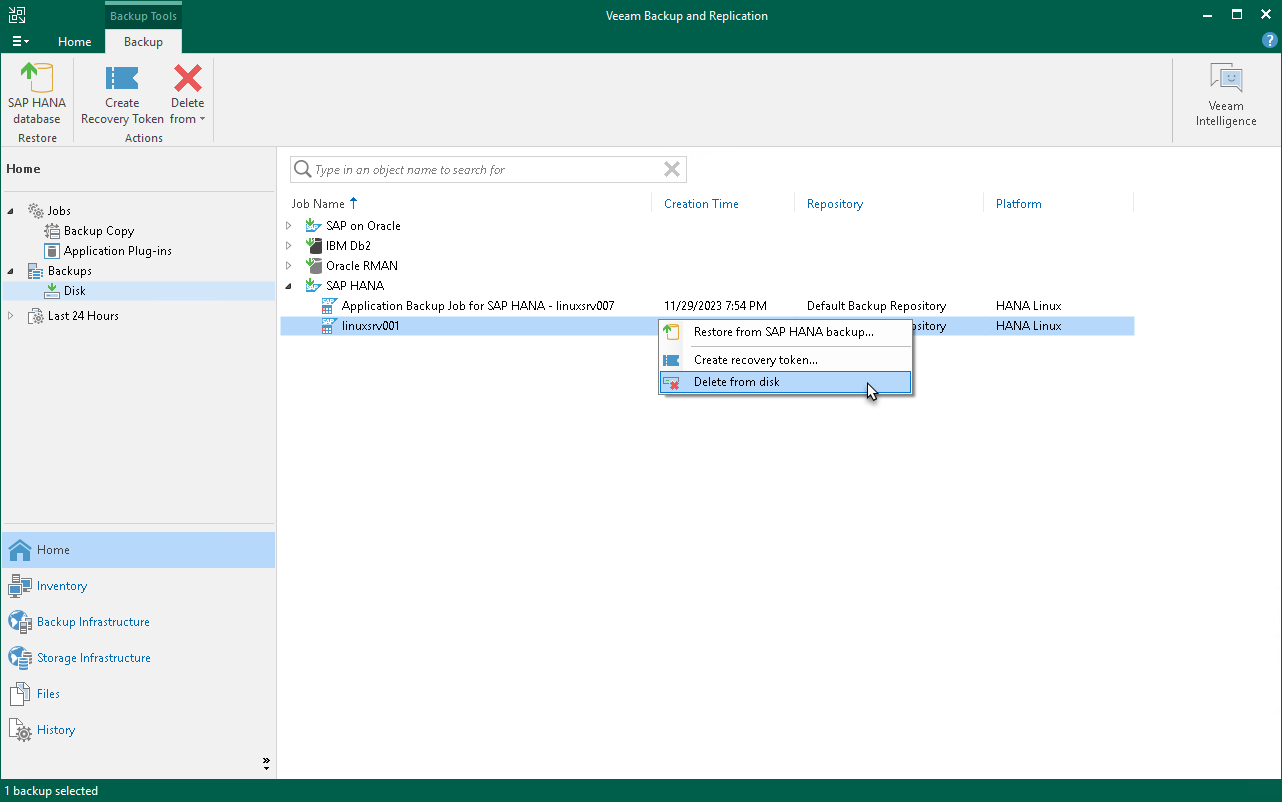
Task: Sort by the Creation Time column header
Action: (x=701, y=204)
